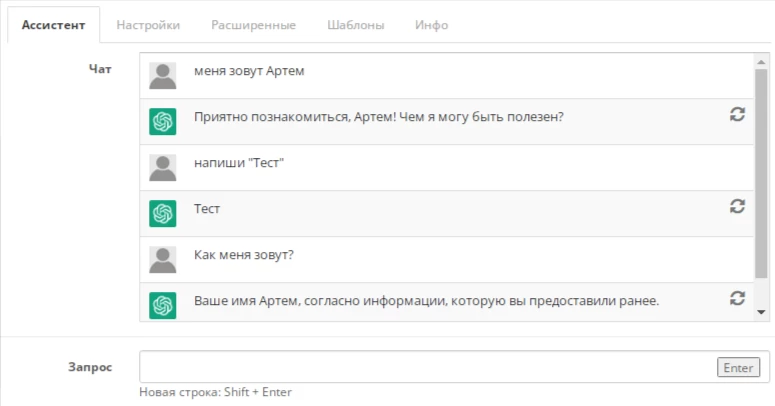Submit the request with Enter button
Viewport: 775px width, 406px height.
click(738, 367)
